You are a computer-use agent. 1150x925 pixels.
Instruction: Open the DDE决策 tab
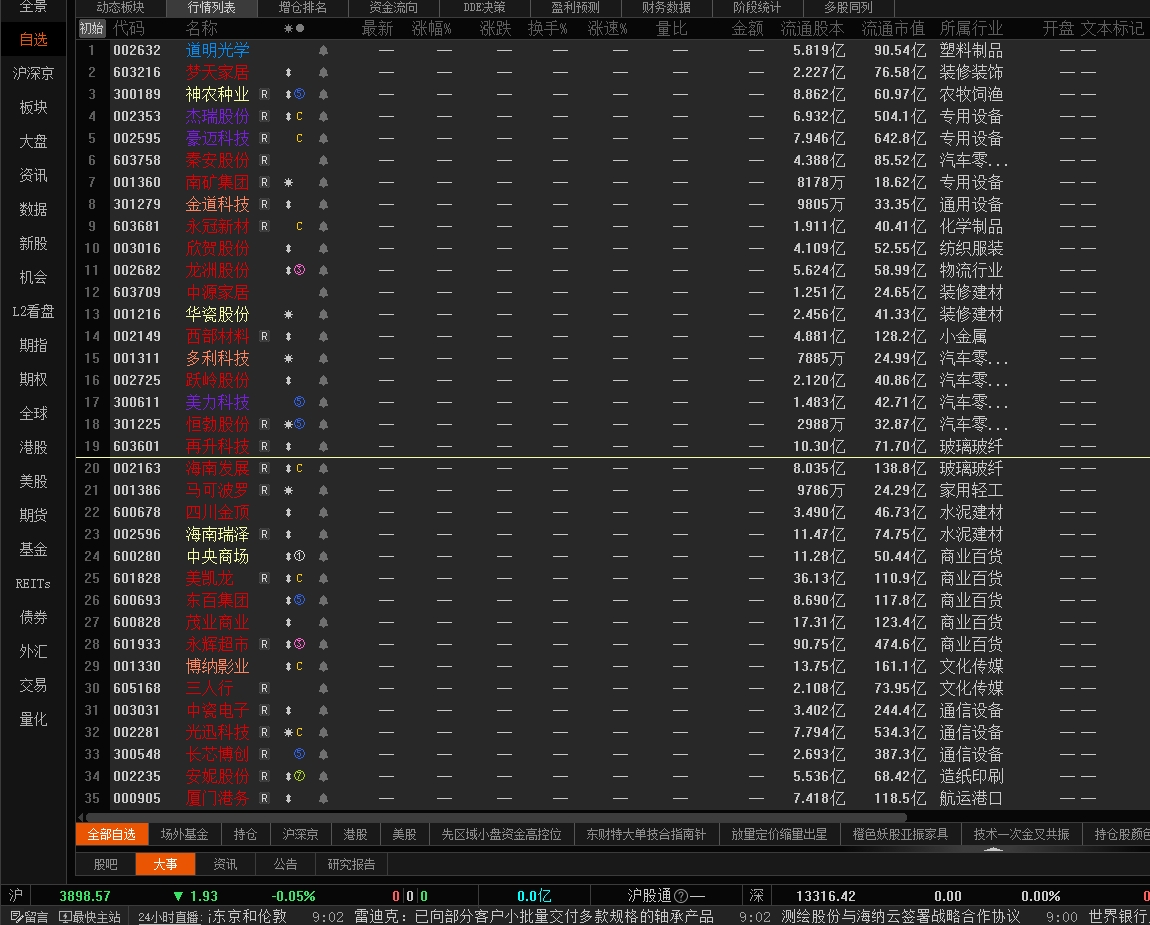485,8
